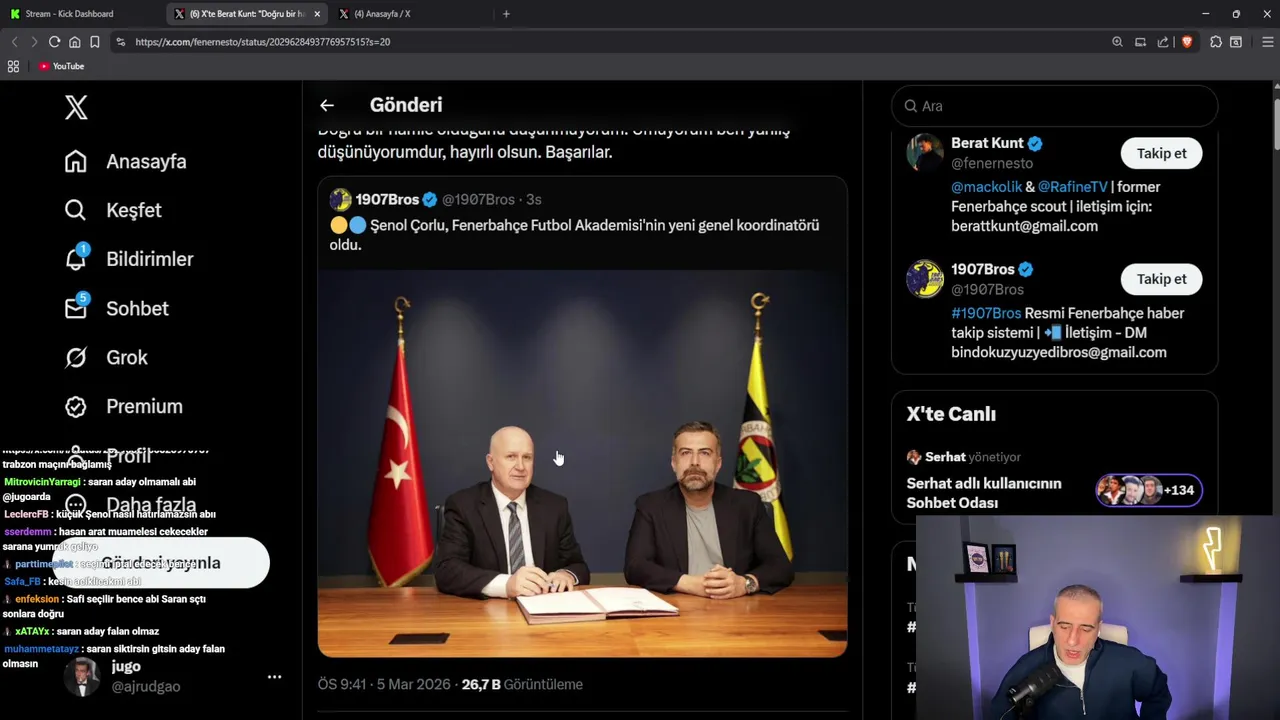The width and height of the screenshot is (1280, 720).
Task: Click the 1907Bros avatar in the quoted post
Action: 340,199
